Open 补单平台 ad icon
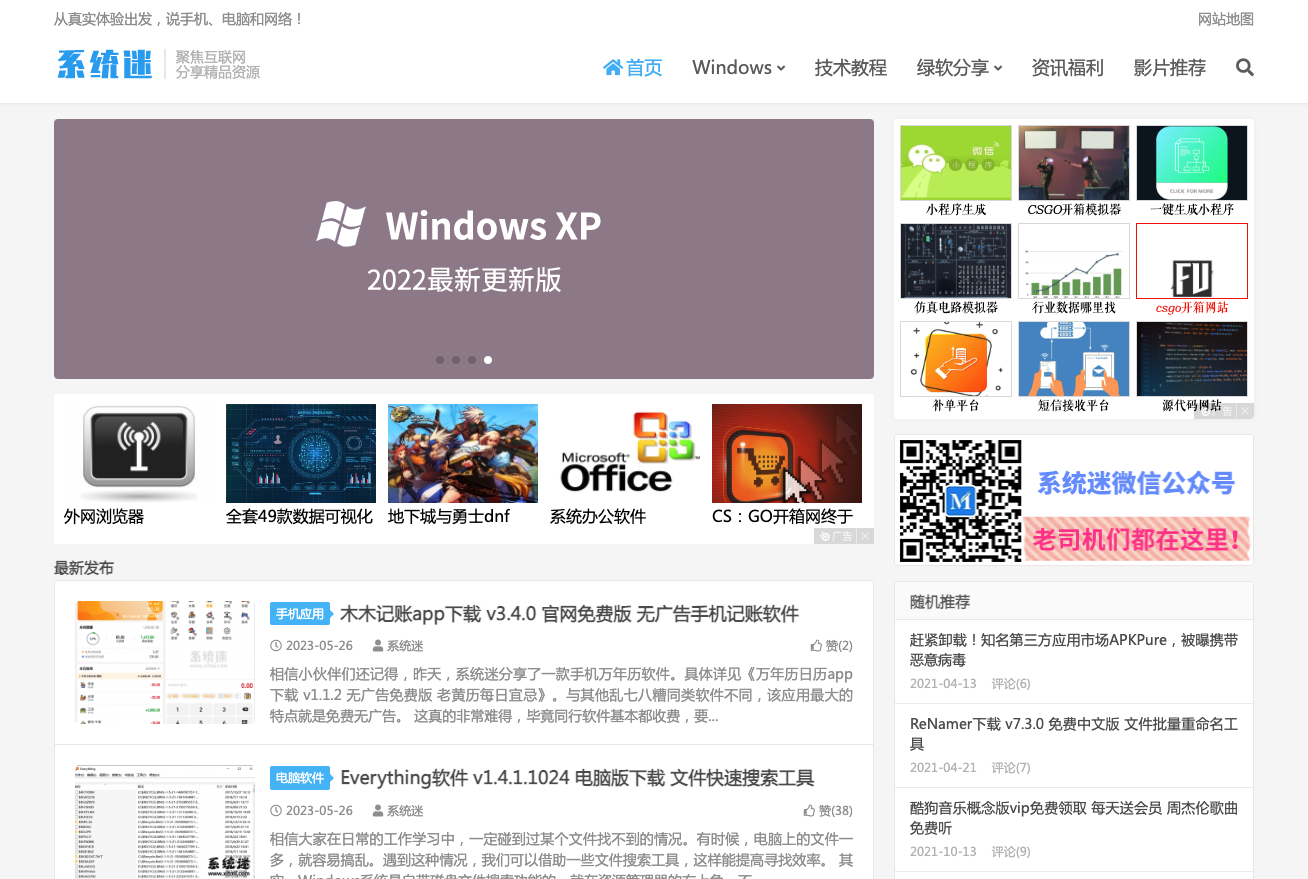The width and height of the screenshot is (1308, 879). click(956, 359)
